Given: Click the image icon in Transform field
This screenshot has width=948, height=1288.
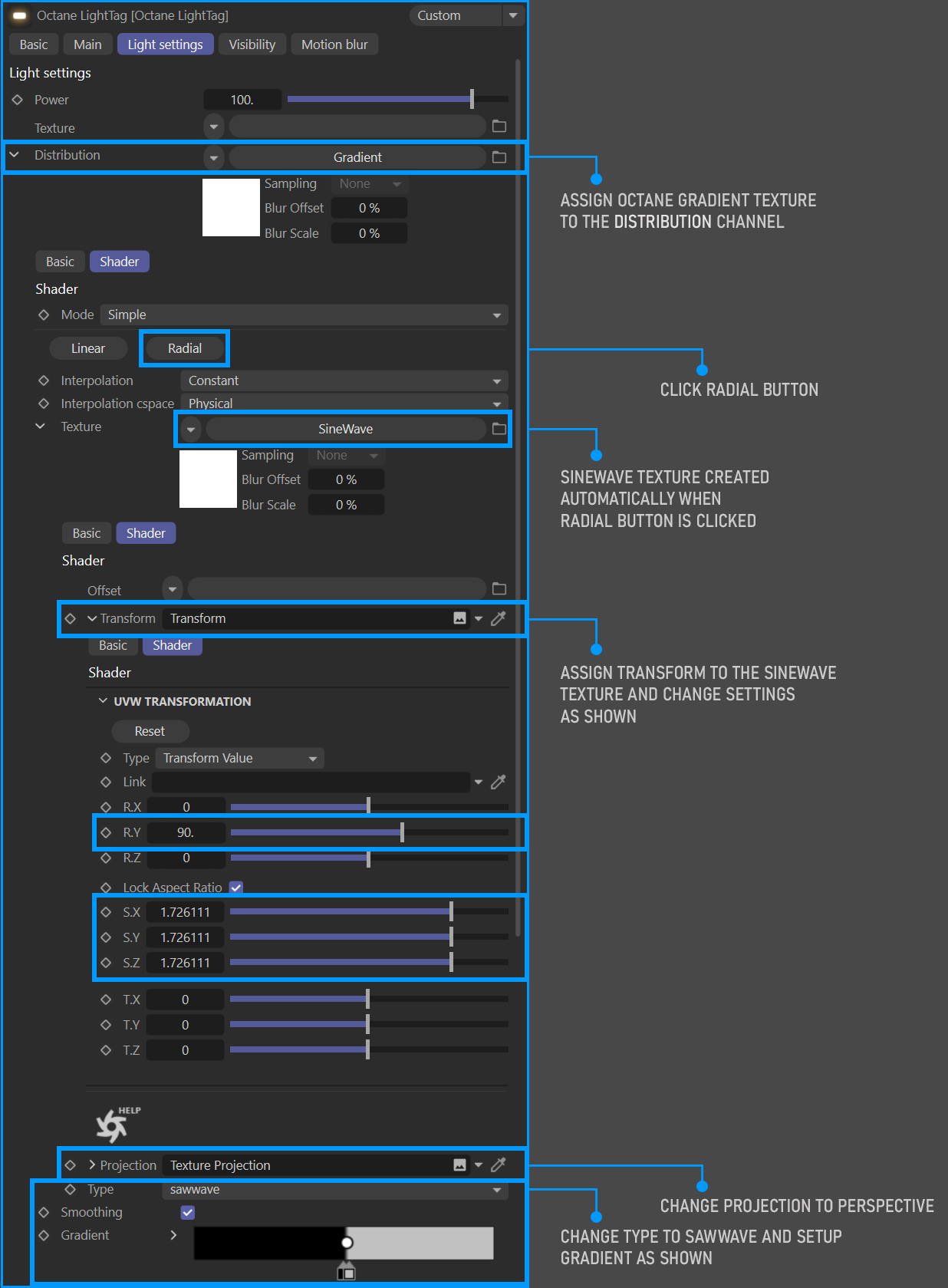Looking at the screenshot, I should point(459,618).
